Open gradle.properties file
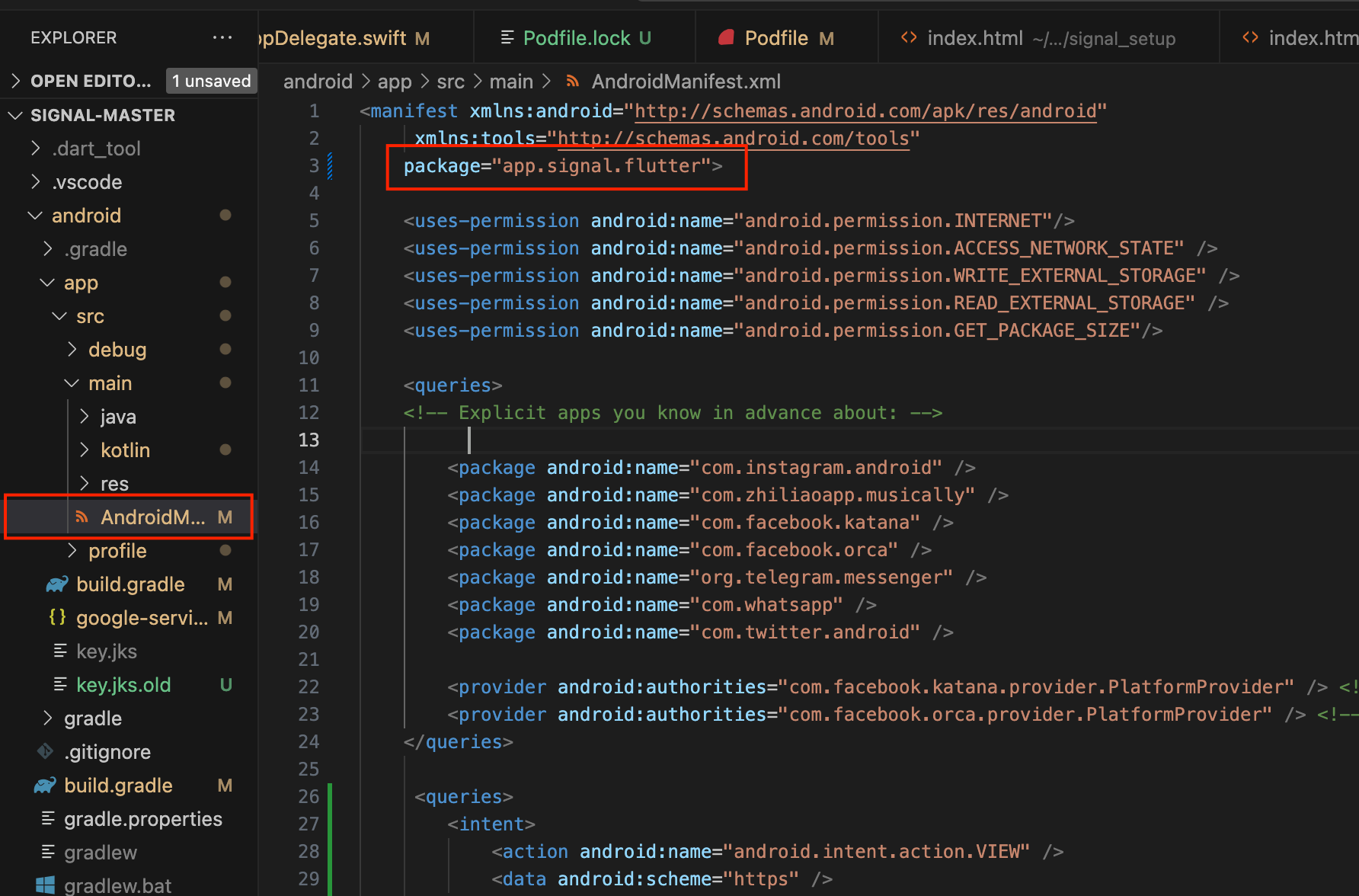The height and width of the screenshot is (896, 1359). [x=142, y=819]
